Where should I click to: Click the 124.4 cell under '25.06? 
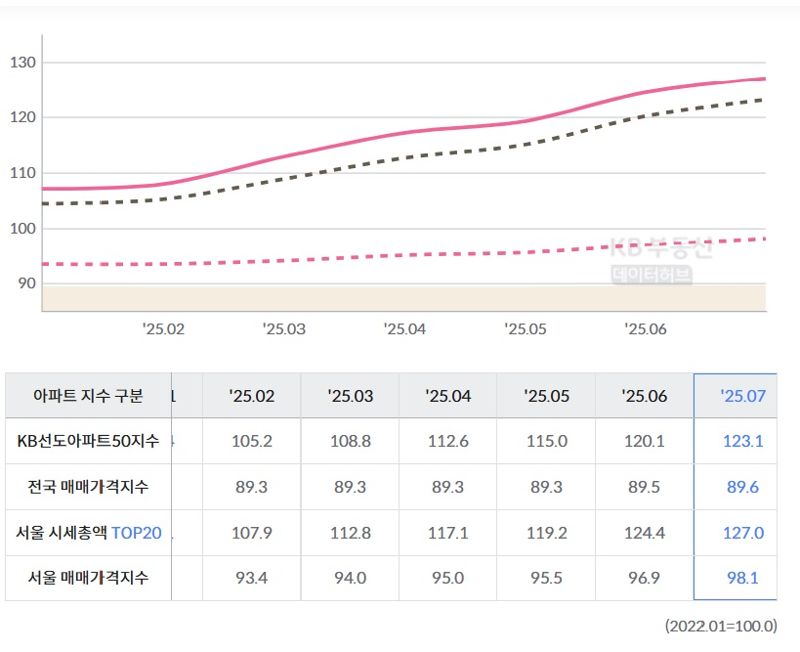[645, 533]
